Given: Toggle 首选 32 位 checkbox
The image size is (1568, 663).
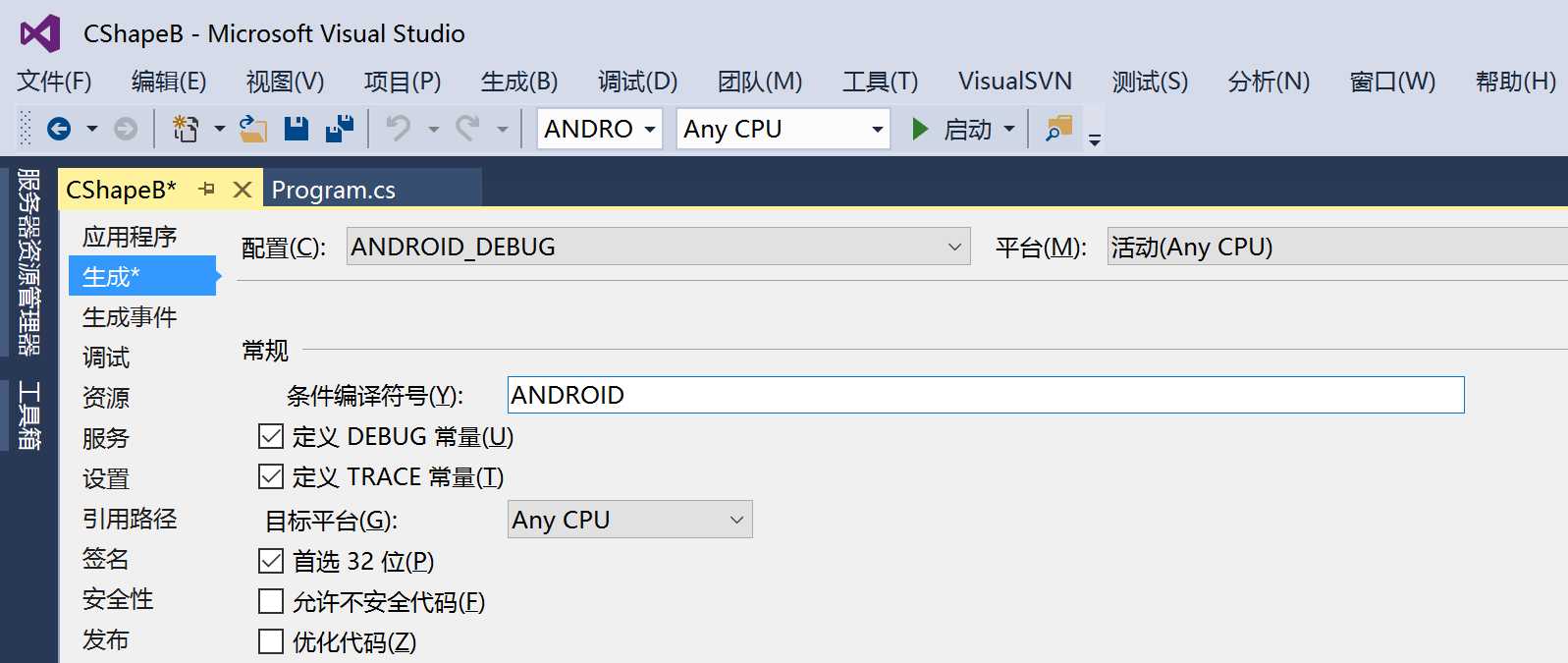Looking at the screenshot, I should click(x=271, y=561).
